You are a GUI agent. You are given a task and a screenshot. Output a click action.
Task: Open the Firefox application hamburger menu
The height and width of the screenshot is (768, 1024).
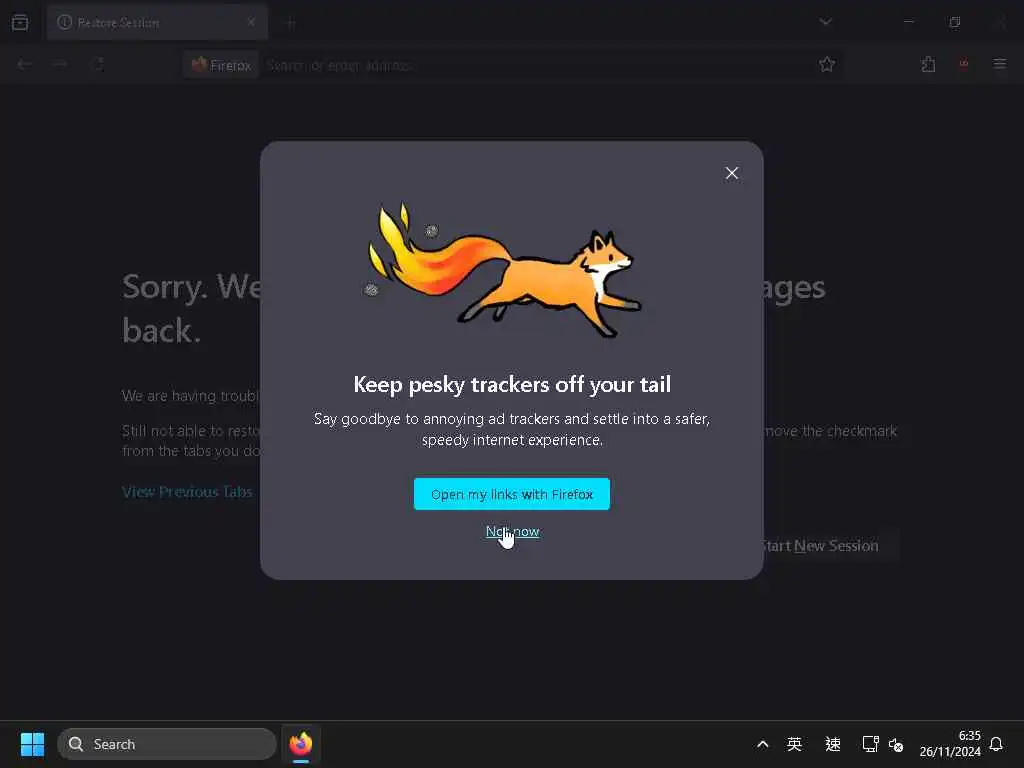pos(1000,64)
